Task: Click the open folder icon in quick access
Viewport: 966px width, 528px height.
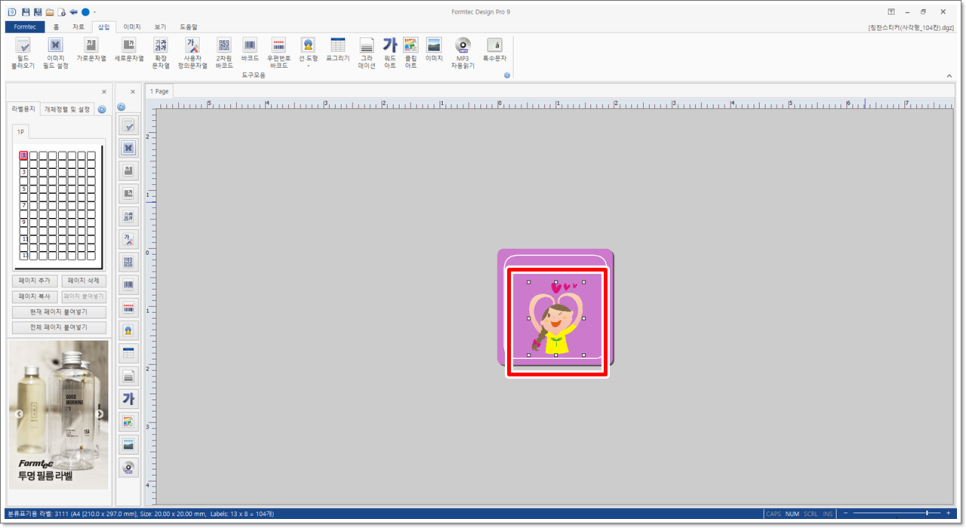Action: [x=49, y=12]
